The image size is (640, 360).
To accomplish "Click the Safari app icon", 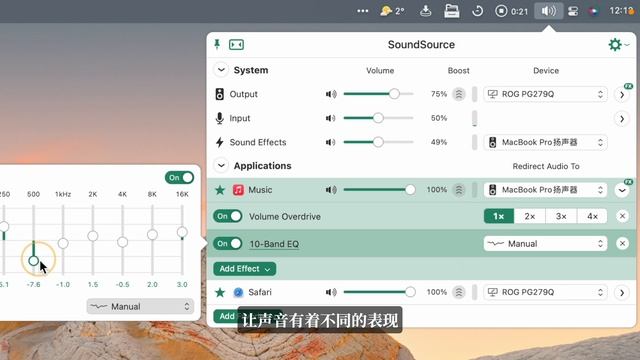I will coord(238,292).
